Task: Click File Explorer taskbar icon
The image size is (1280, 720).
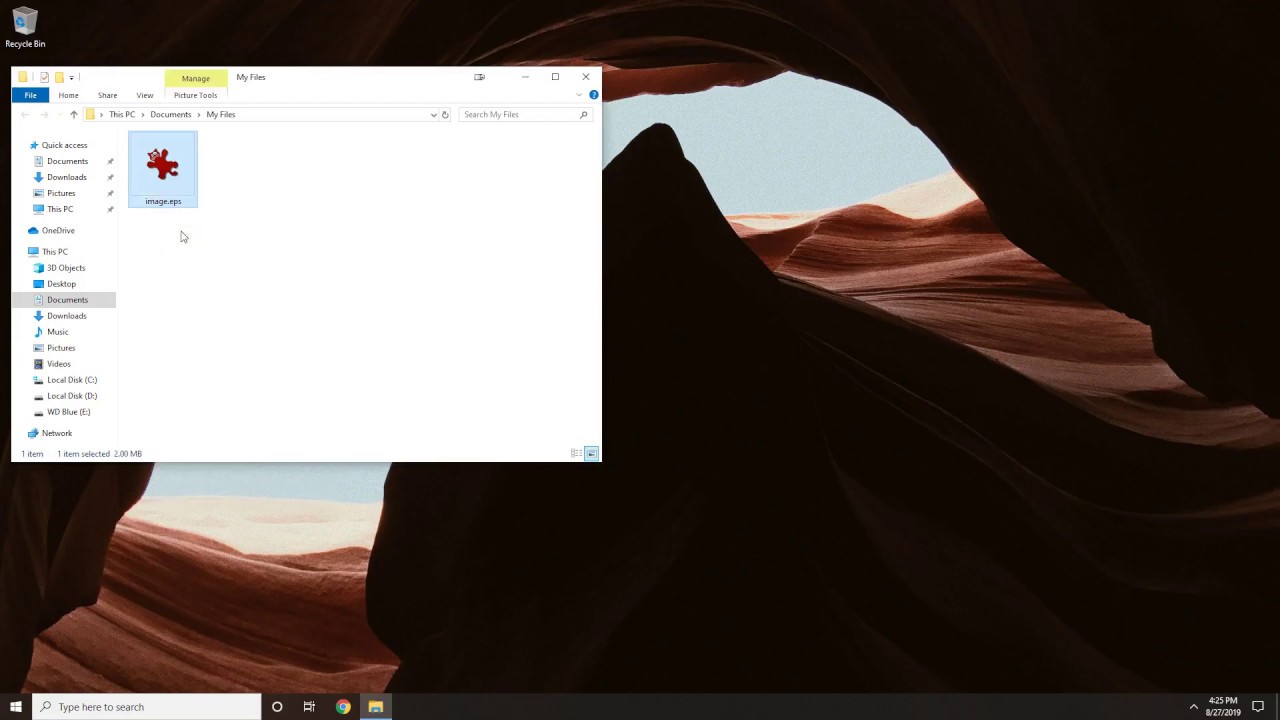Action: (376, 707)
